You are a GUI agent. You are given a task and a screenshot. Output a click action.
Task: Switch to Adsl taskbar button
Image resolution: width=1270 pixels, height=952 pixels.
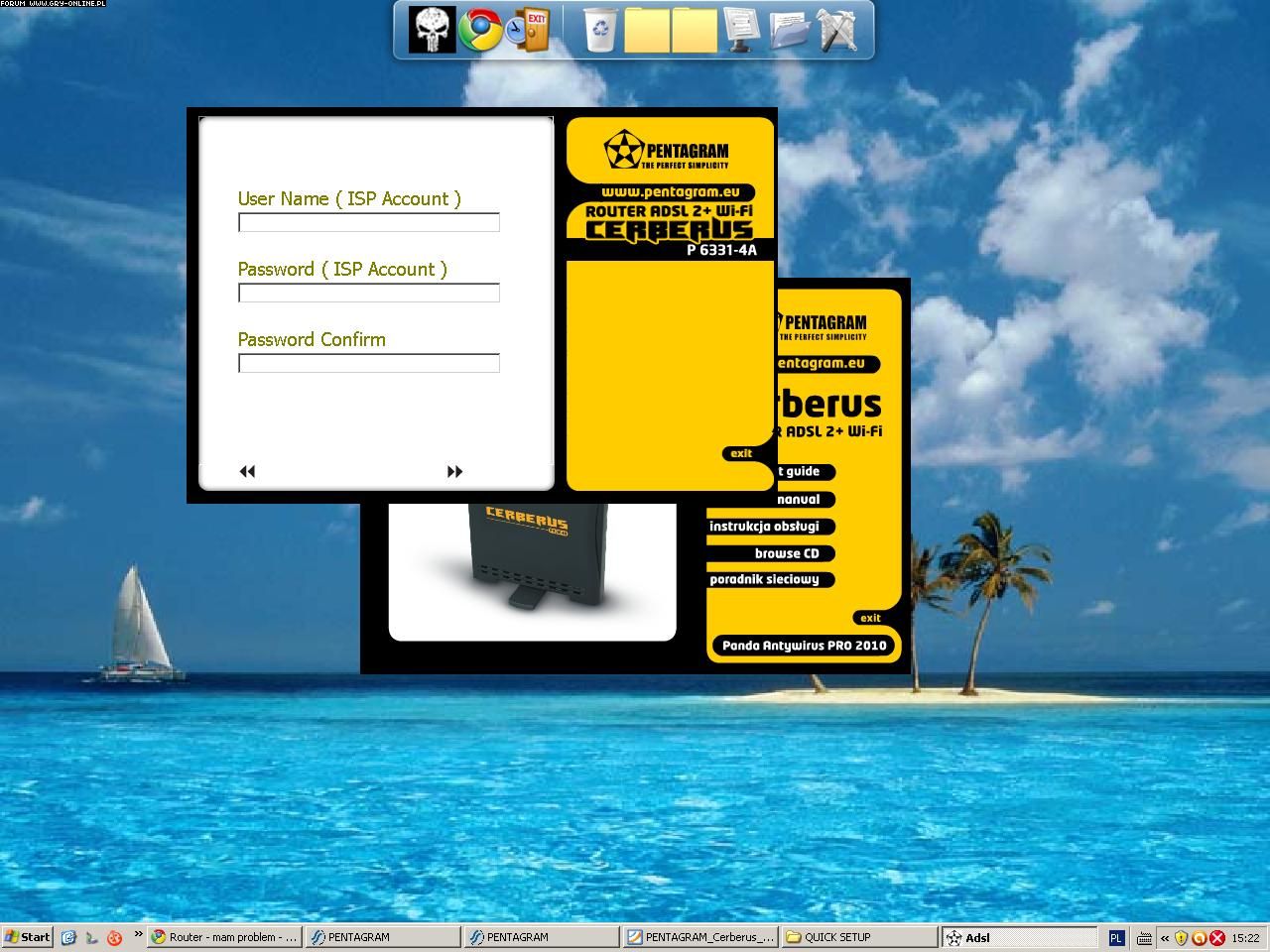1019,937
